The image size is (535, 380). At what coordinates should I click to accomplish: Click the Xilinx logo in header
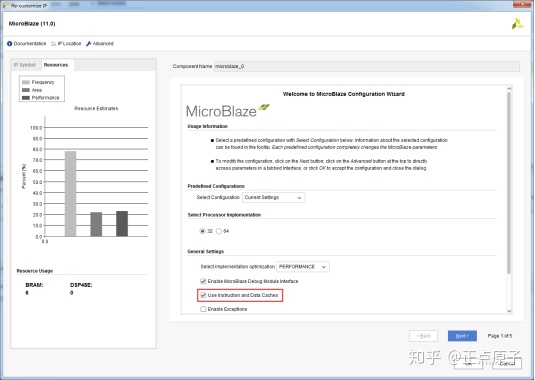pyautogui.click(x=517, y=24)
